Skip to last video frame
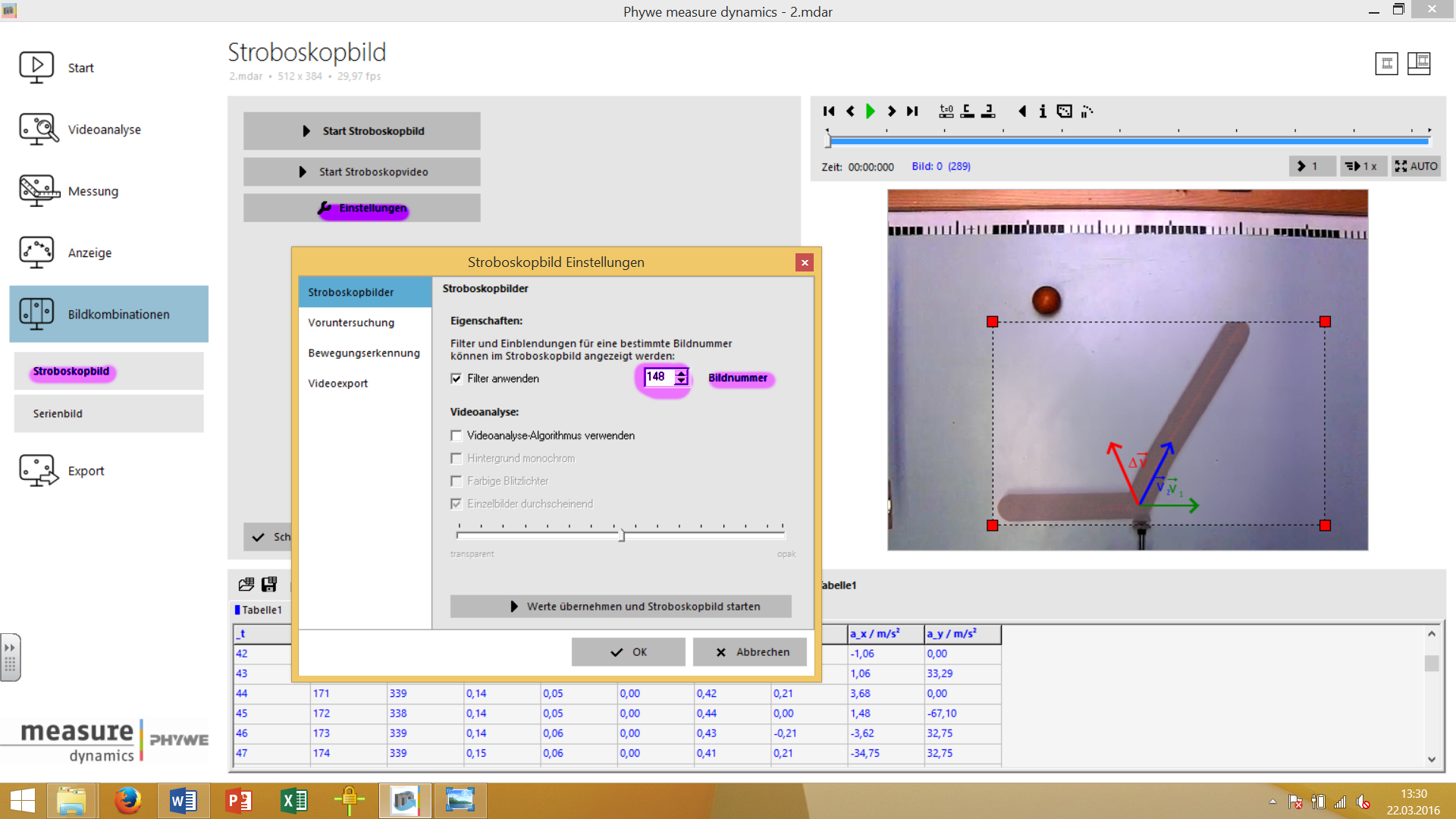The image size is (1456, 819). coord(913,111)
